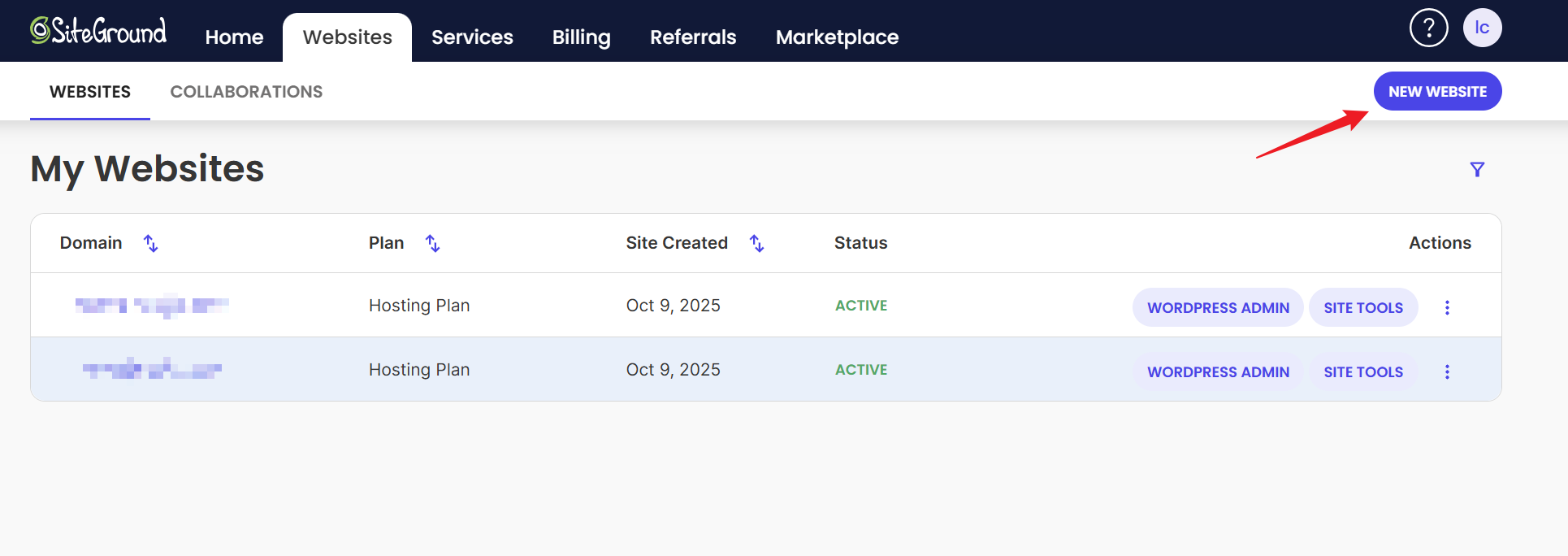Navigate to the Billing section
The image size is (1568, 556).
coord(581,37)
